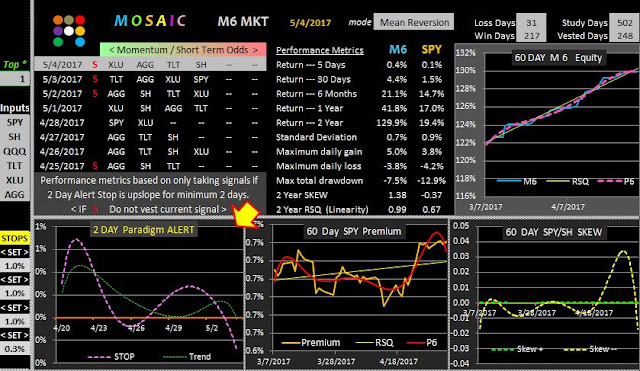
Task: Click the Win Days value 217
Action: [531, 36]
